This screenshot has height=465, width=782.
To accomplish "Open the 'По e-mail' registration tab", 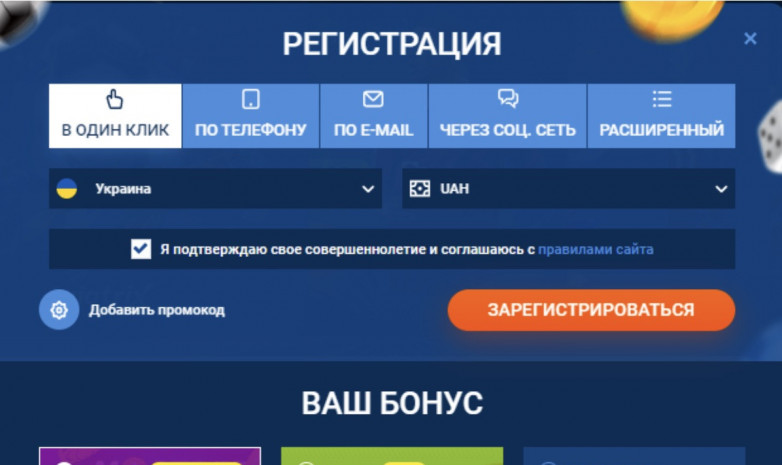I will click(x=374, y=116).
